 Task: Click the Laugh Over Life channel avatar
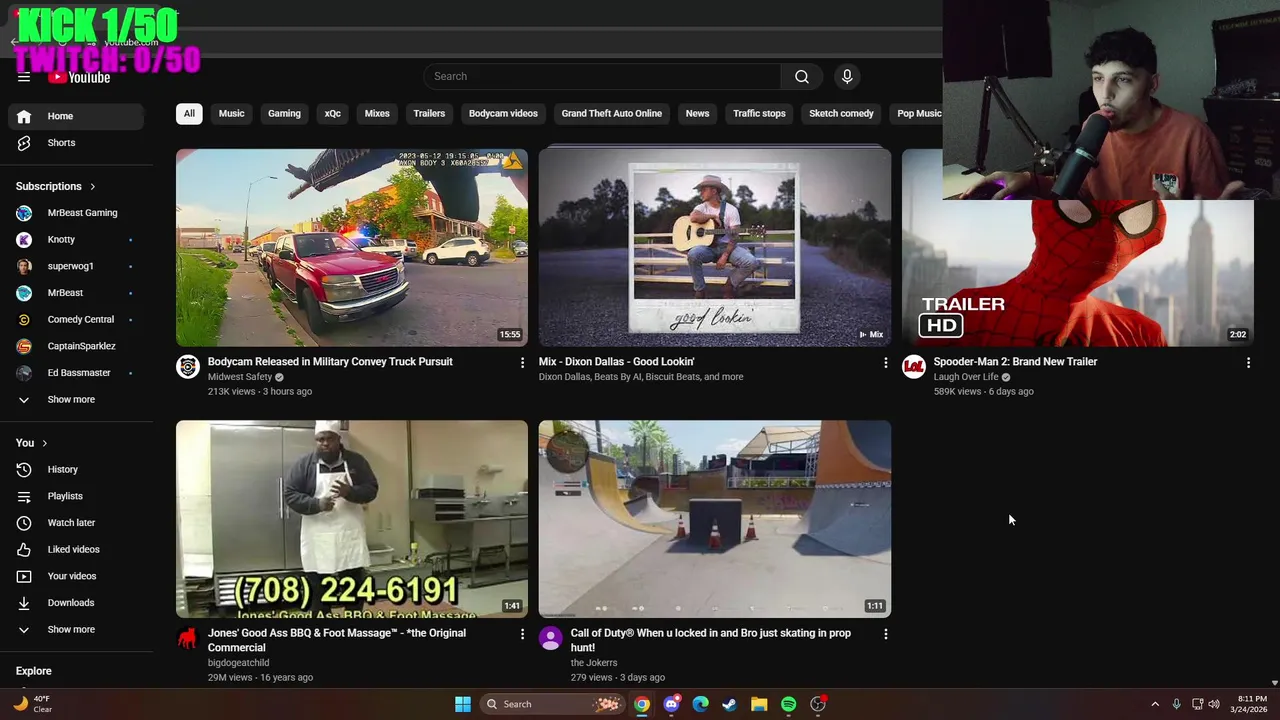click(x=914, y=367)
